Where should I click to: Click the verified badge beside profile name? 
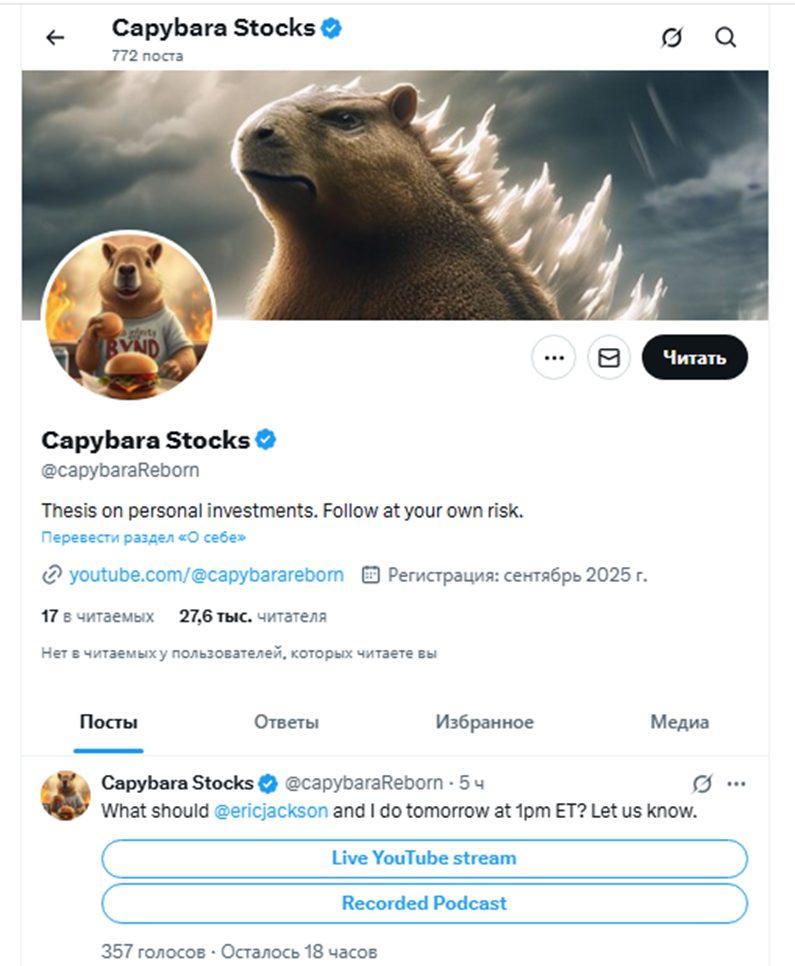(266, 439)
